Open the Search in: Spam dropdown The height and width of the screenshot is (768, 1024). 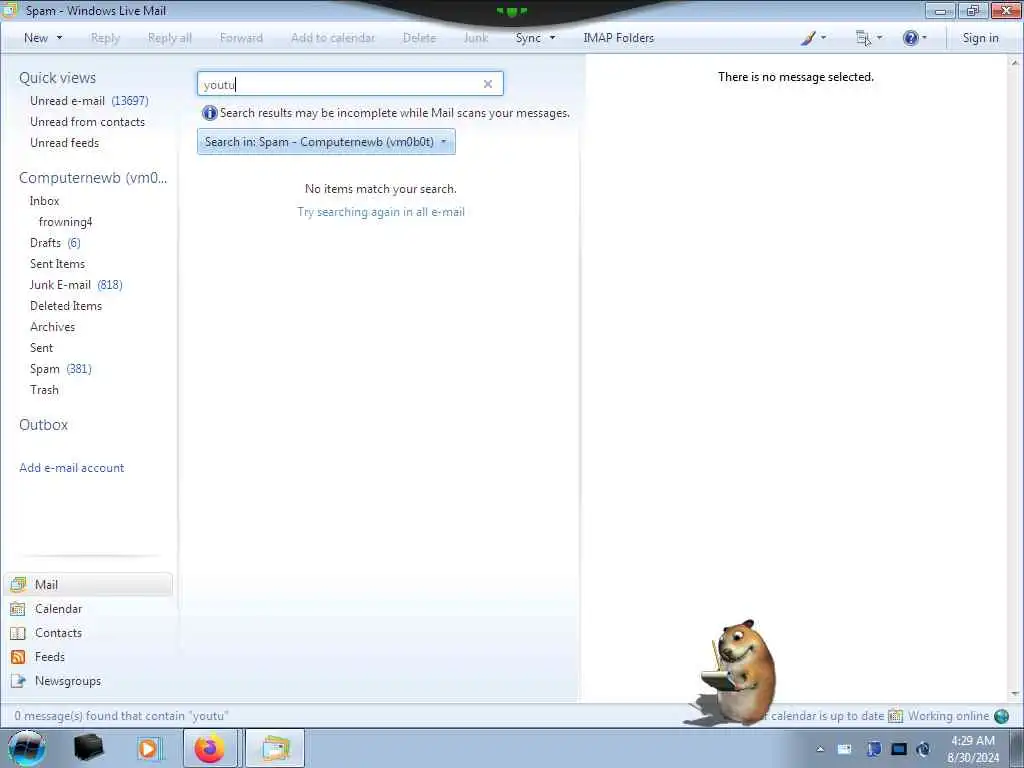(326, 142)
